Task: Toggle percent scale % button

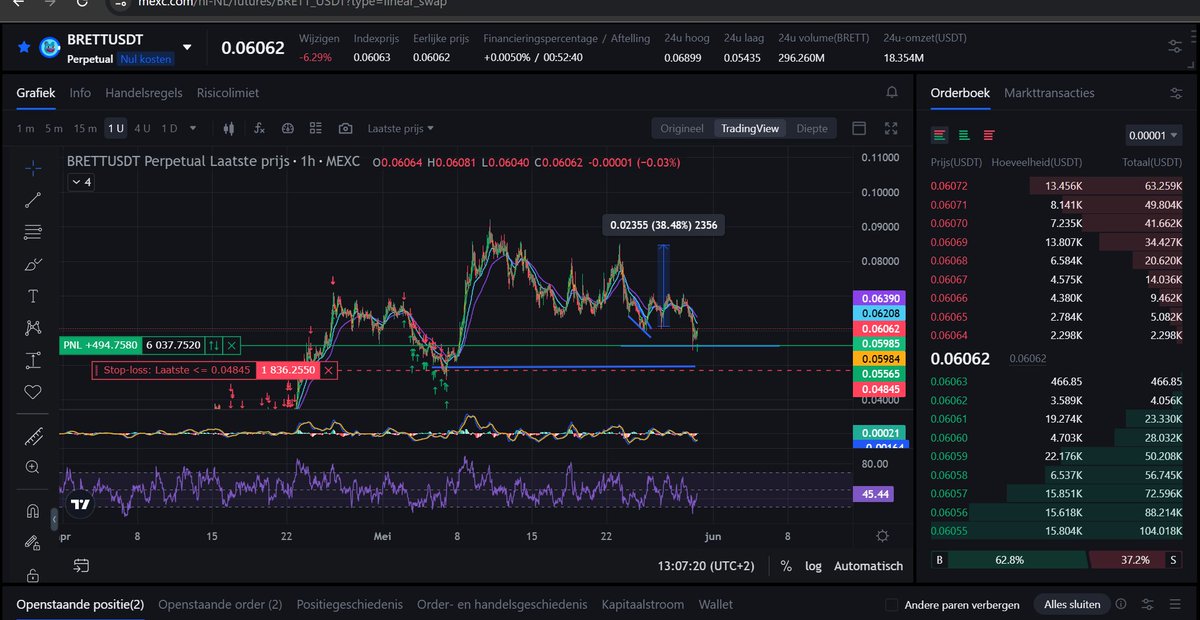Action: click(x=786, y=566)
